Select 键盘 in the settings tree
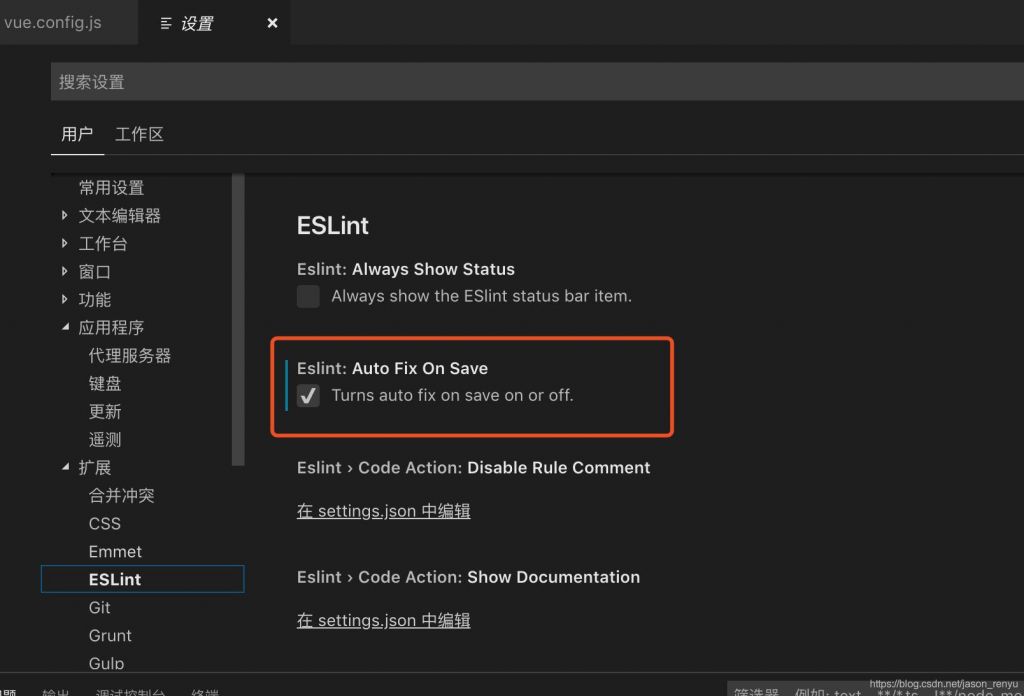This screenshot has width=1024, height=696. (x=104, y=384)
